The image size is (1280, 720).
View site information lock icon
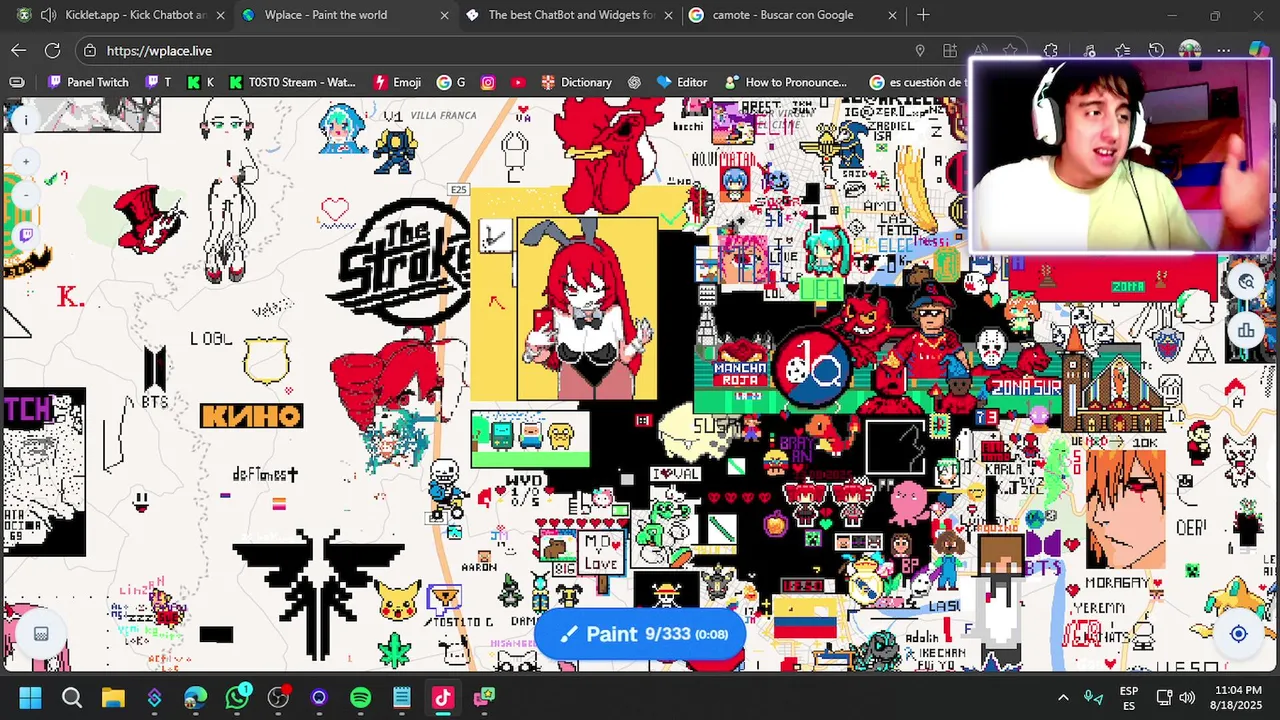tap(90, 50)
